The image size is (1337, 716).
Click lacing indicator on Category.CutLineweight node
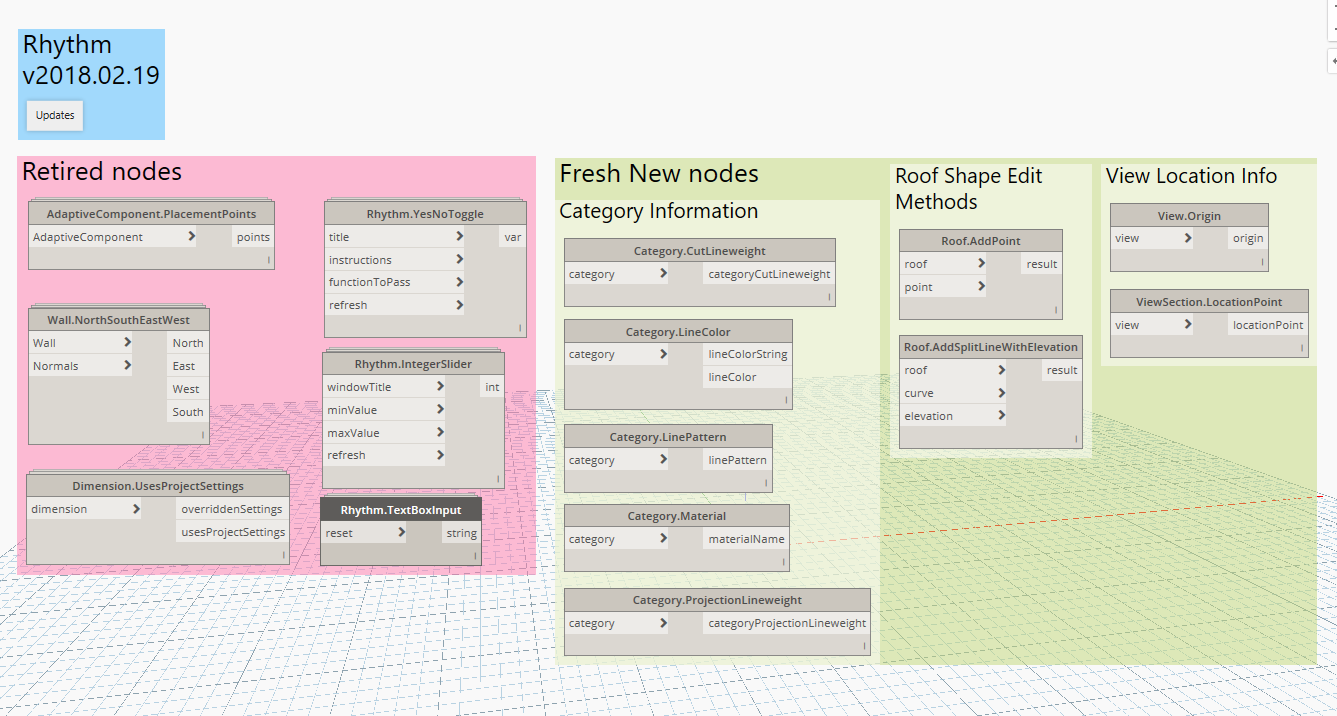point(829,296)
